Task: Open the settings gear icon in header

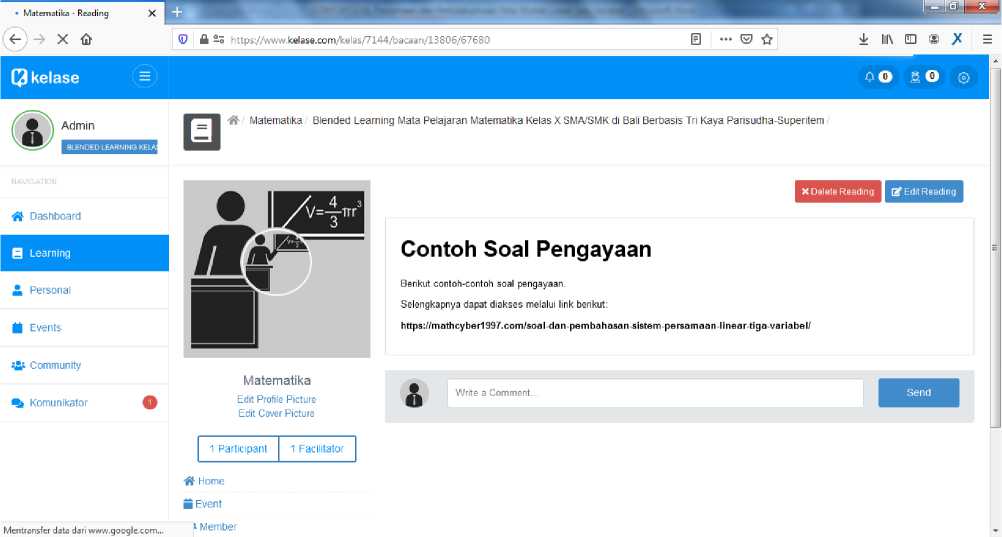Action: click(964, 77)
